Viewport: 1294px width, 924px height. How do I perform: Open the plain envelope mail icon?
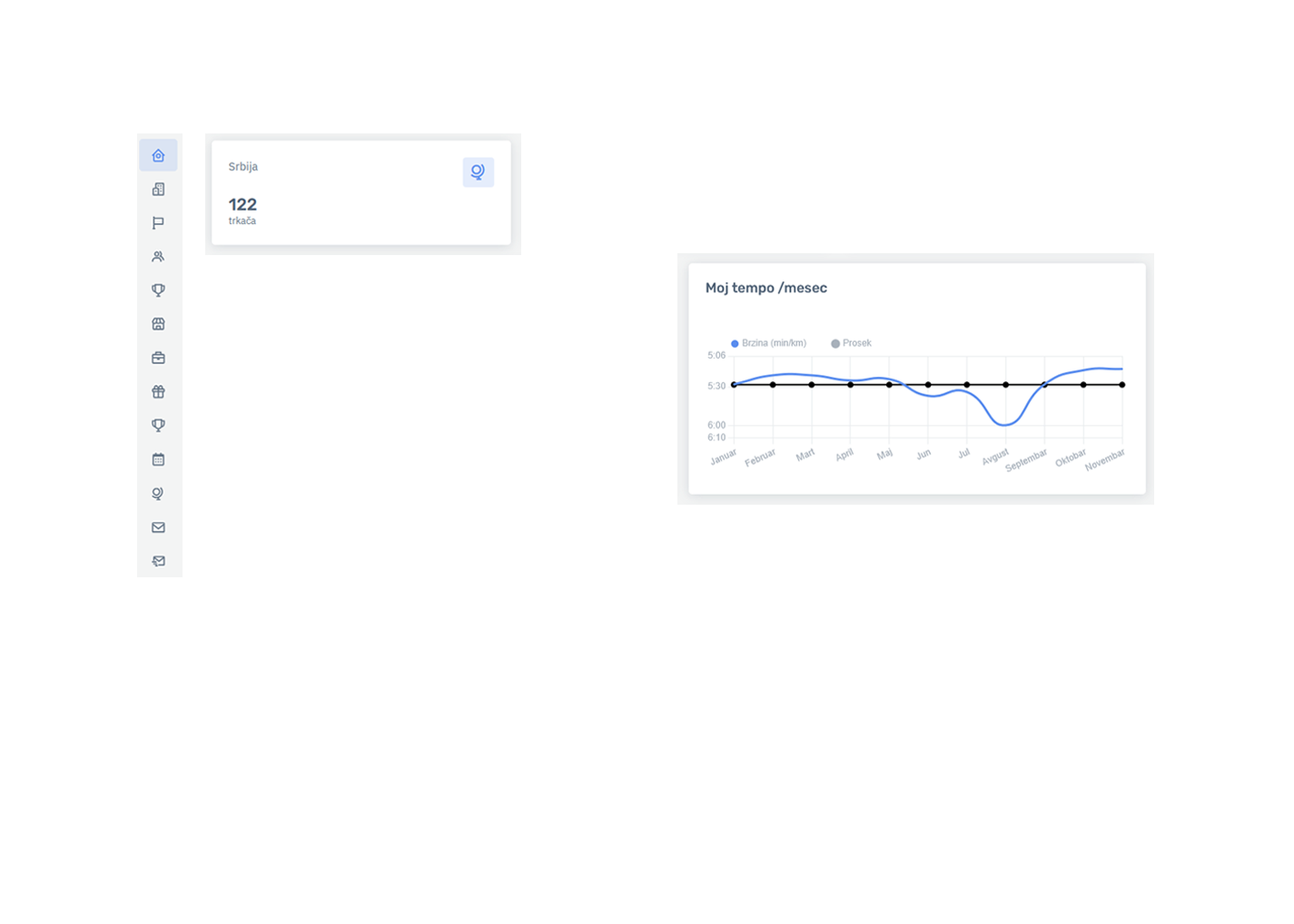(x=158, y=527)
